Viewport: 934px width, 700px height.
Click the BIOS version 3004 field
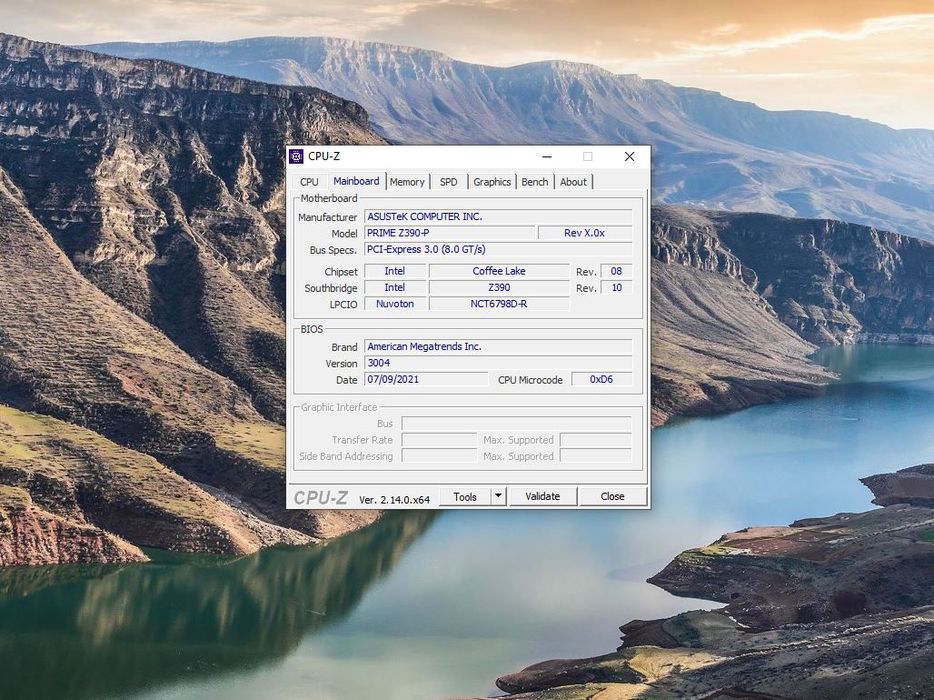tap(498, 363)
